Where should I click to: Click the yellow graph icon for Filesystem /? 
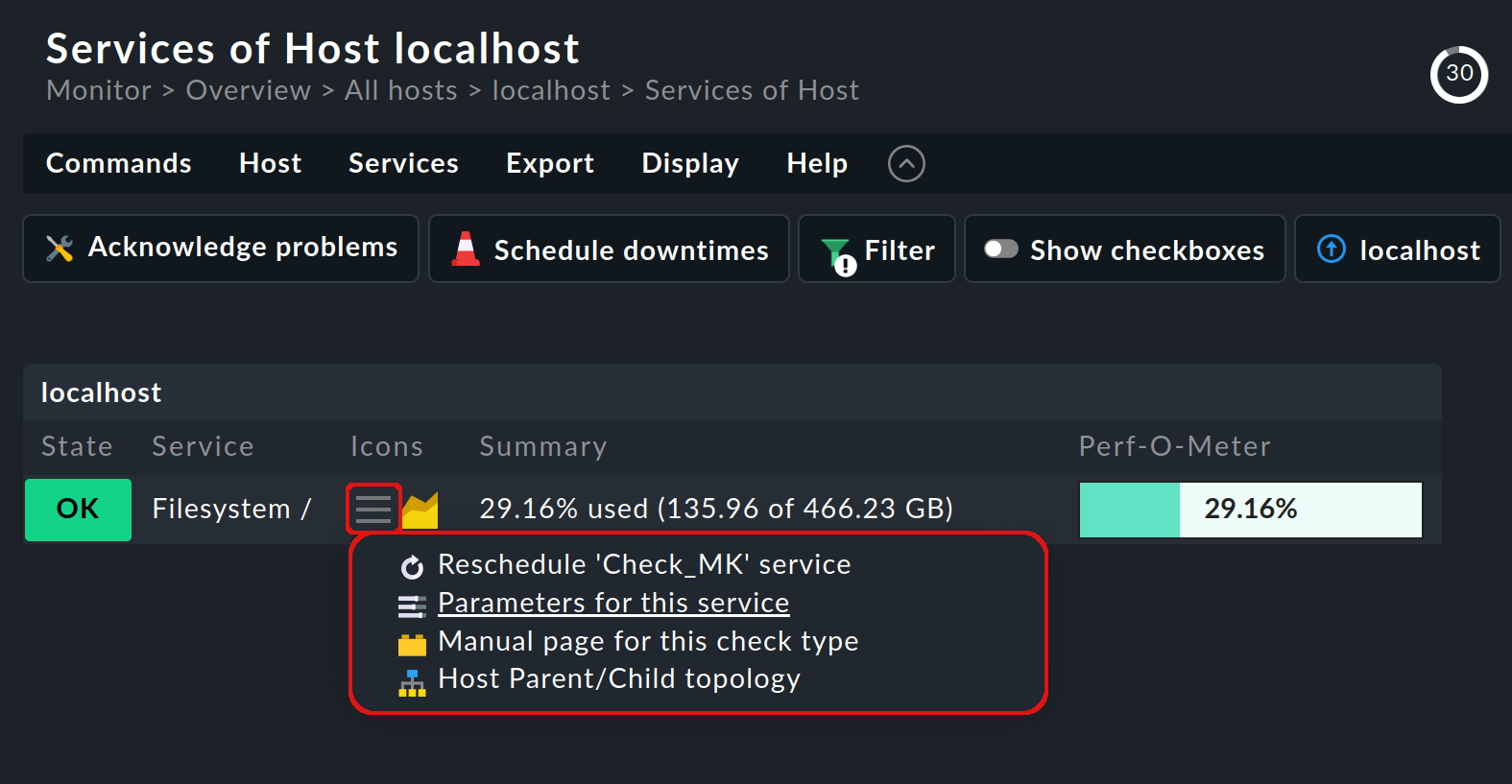coord(420,510)
